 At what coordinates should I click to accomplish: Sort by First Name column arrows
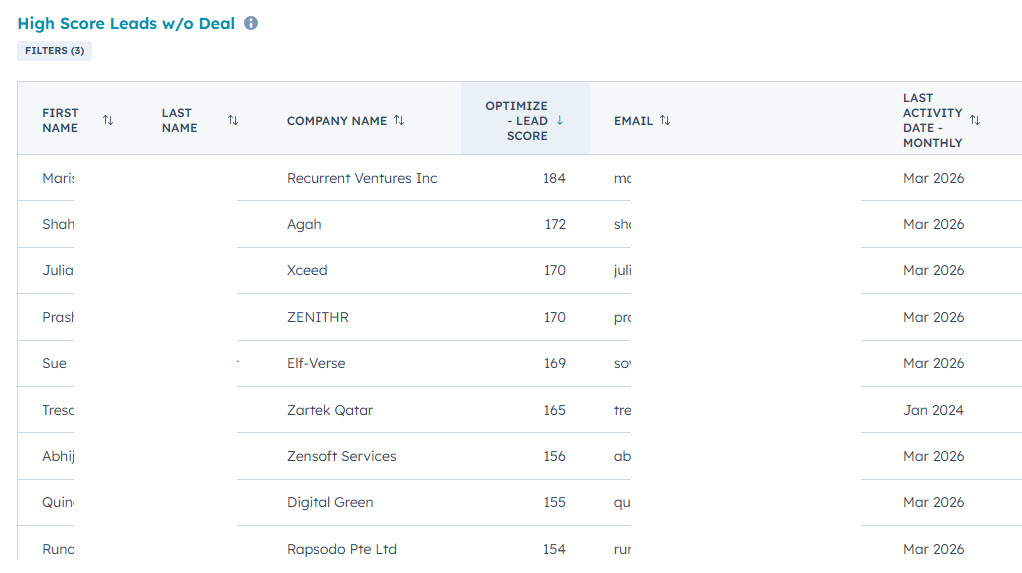(x=108, y=121)
